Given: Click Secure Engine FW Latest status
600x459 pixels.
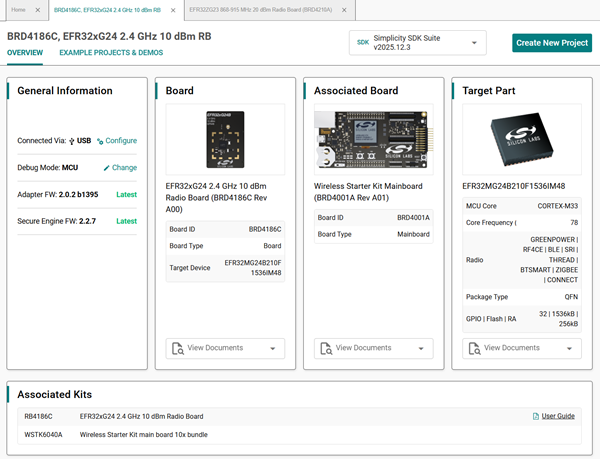Looking at the screenshot, I should pyautogui.click(x=126, y=221).
